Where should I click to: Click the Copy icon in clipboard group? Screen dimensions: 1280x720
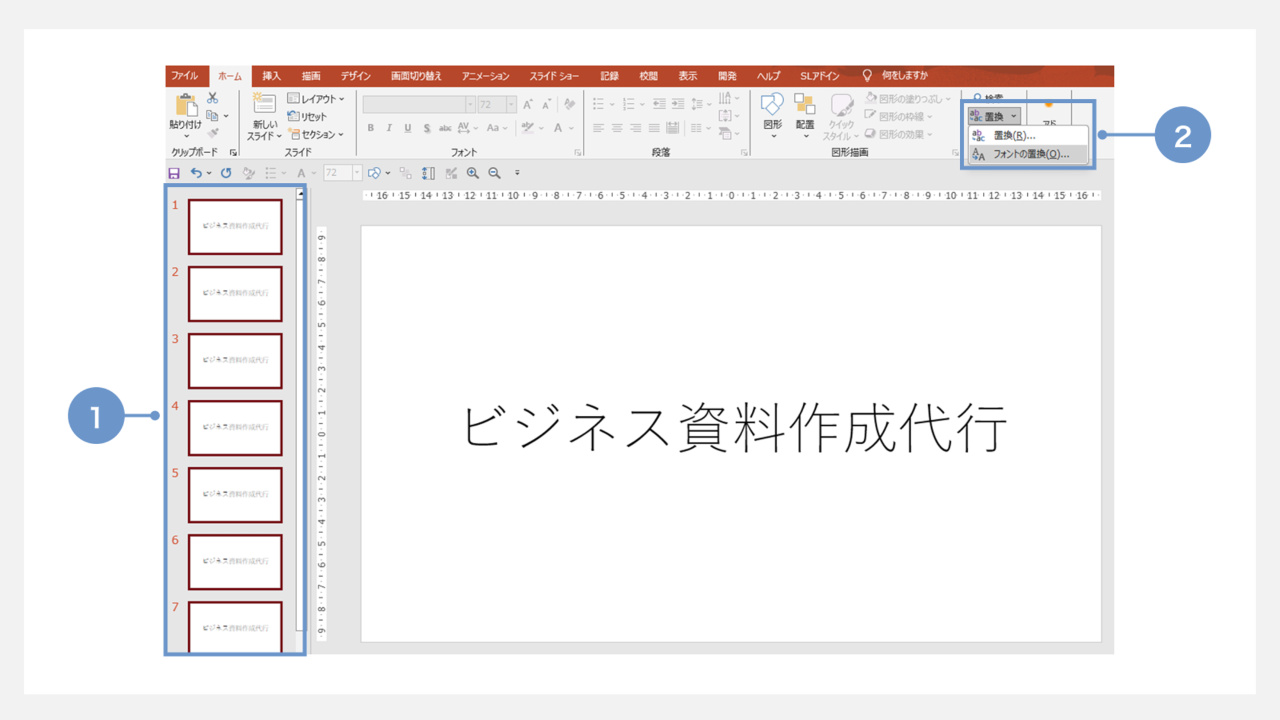pyautogui.click(x=212, y=116)
